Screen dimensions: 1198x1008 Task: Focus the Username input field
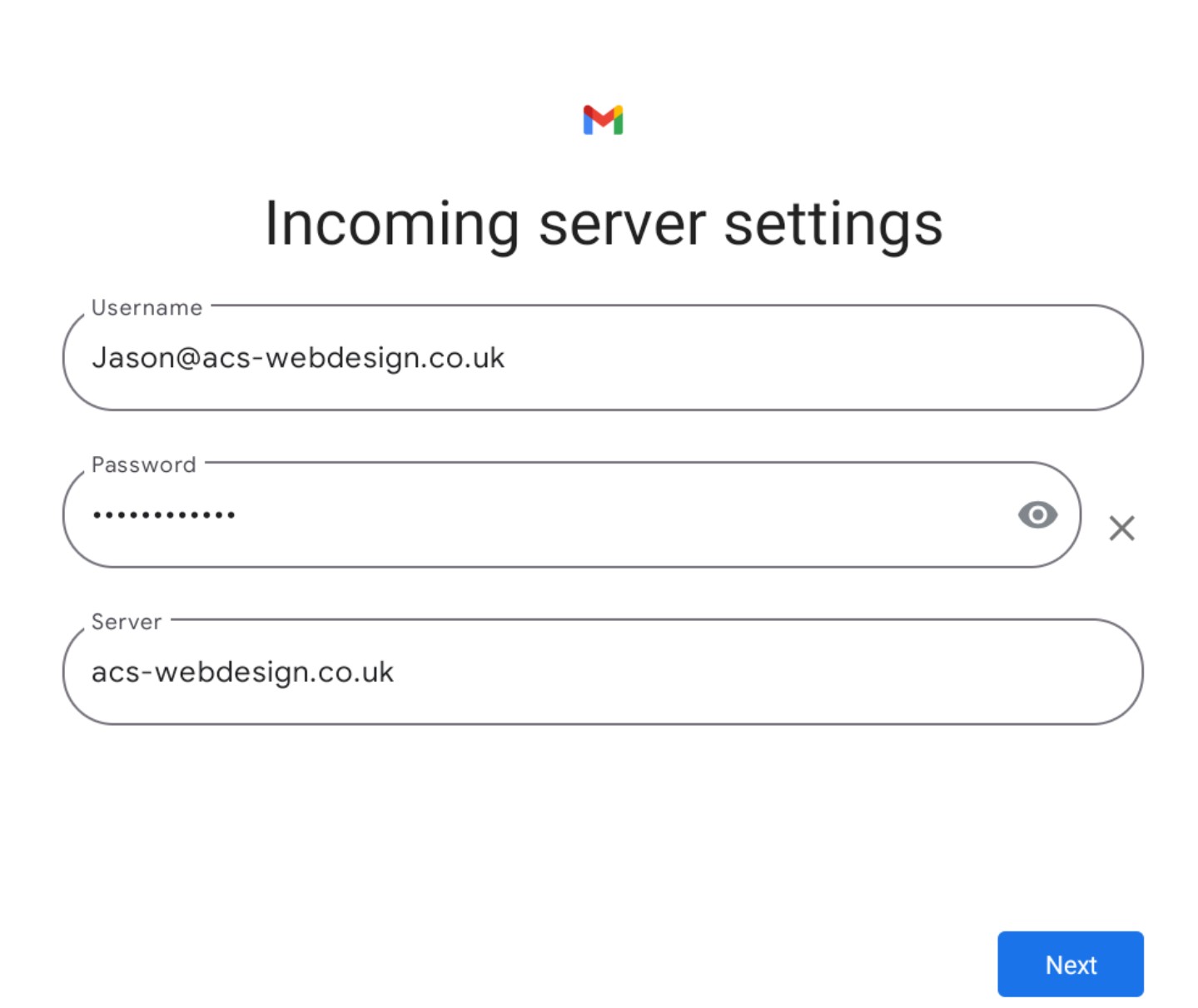point(603,358)
